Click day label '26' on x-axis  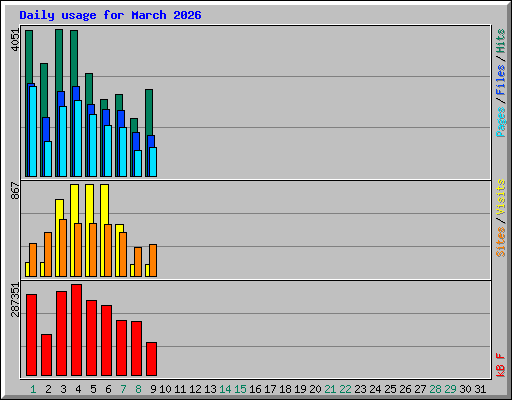[x=405, y=389]
